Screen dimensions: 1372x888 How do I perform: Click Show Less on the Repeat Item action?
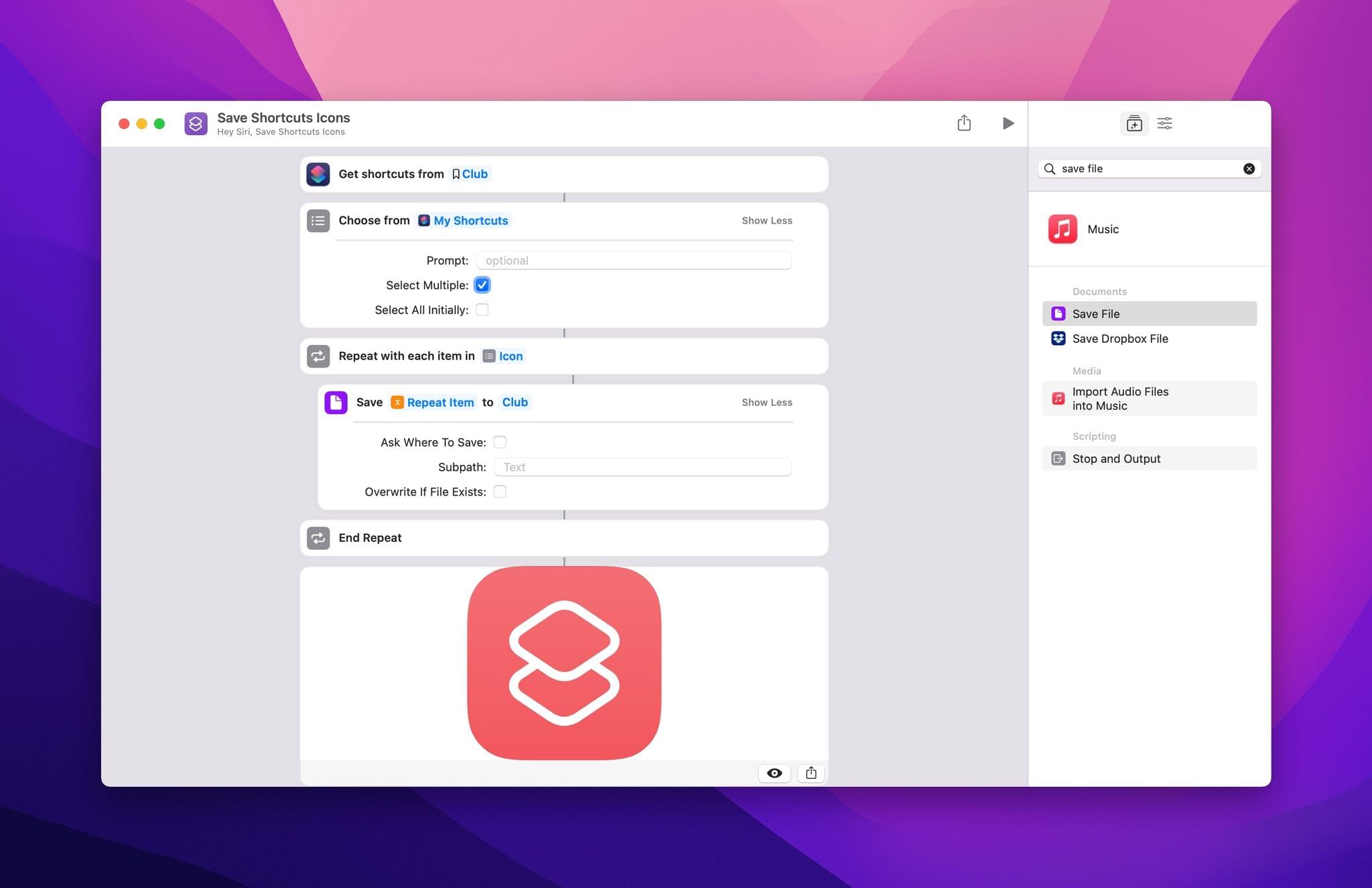(x=766, y=402)
